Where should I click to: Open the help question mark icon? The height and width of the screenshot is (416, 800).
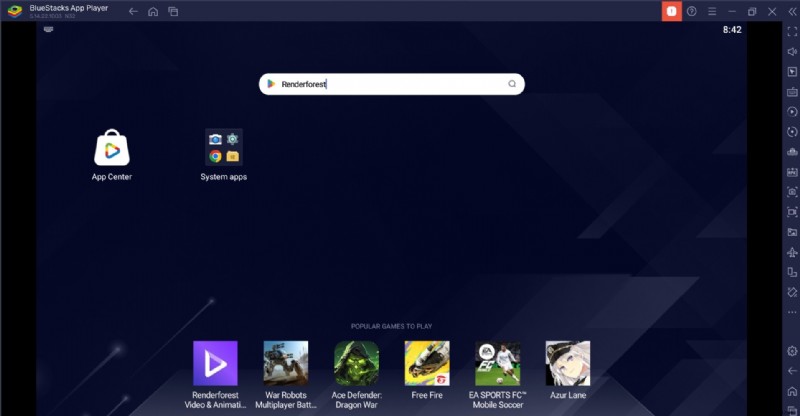[691, 11]
